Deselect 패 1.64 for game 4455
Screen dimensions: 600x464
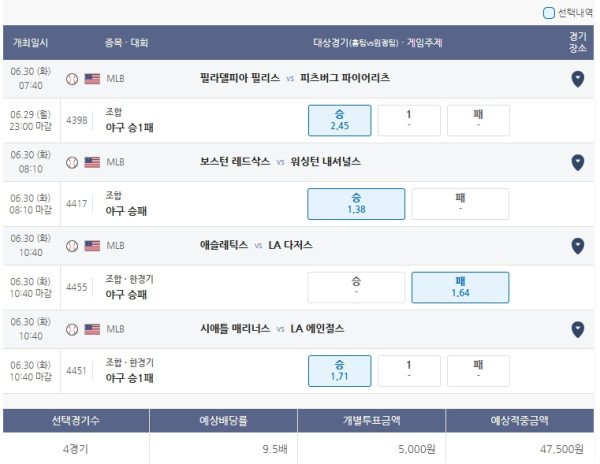(x=460, y=287)
